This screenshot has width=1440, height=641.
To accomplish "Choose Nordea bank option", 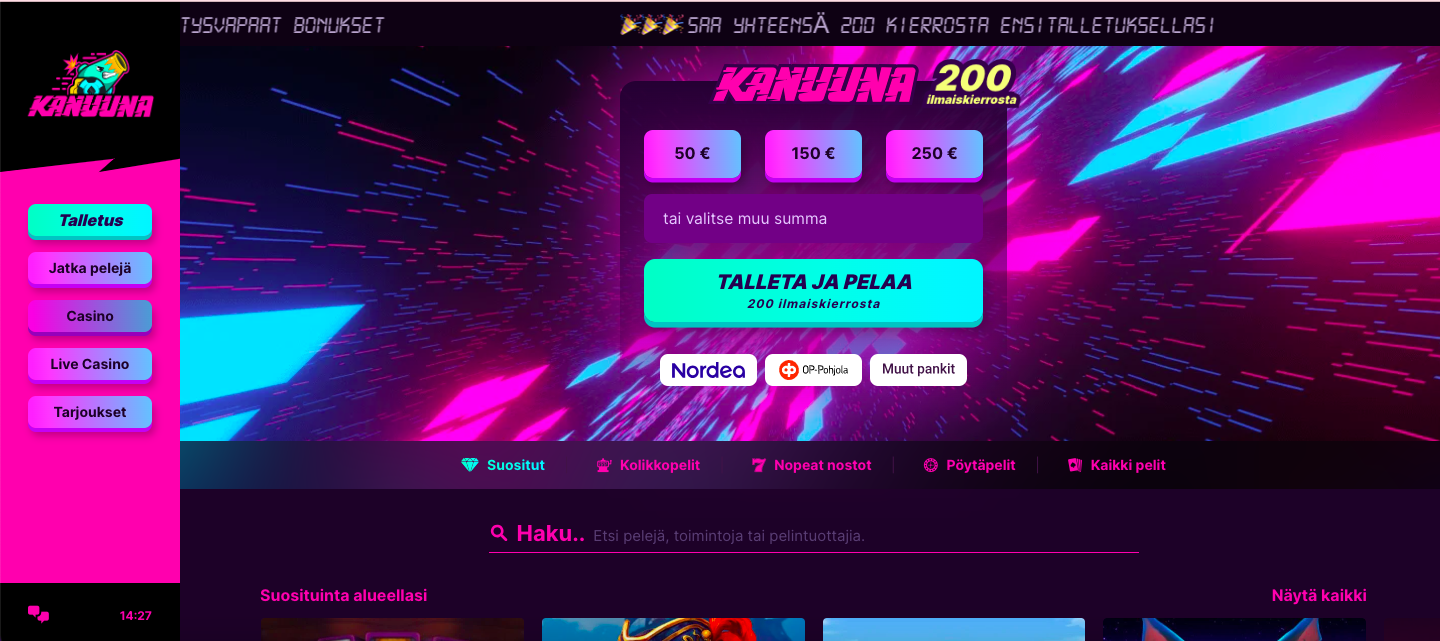I will [x=708, y=370].
